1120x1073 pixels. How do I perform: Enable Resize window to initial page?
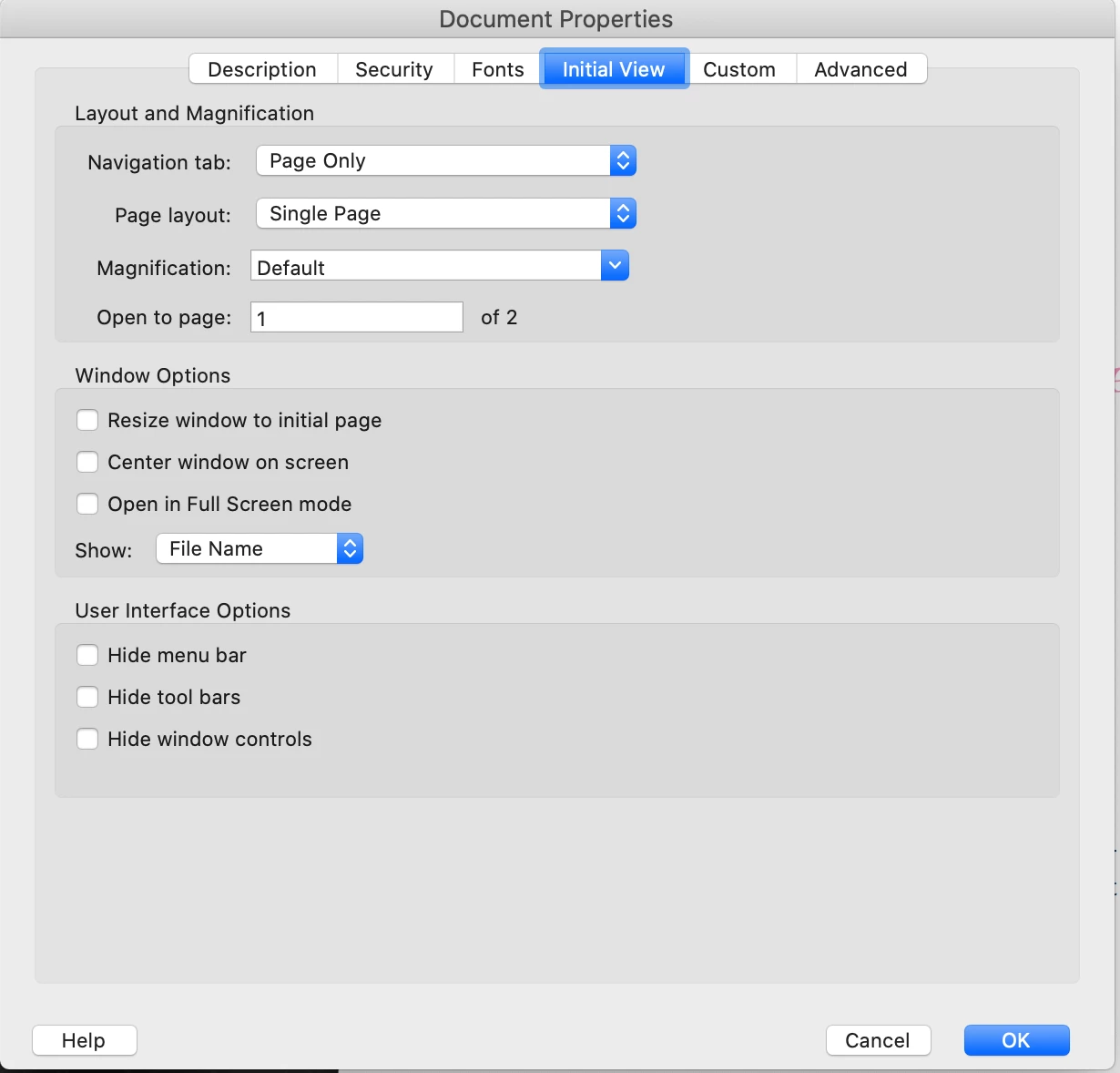point(87,420)
